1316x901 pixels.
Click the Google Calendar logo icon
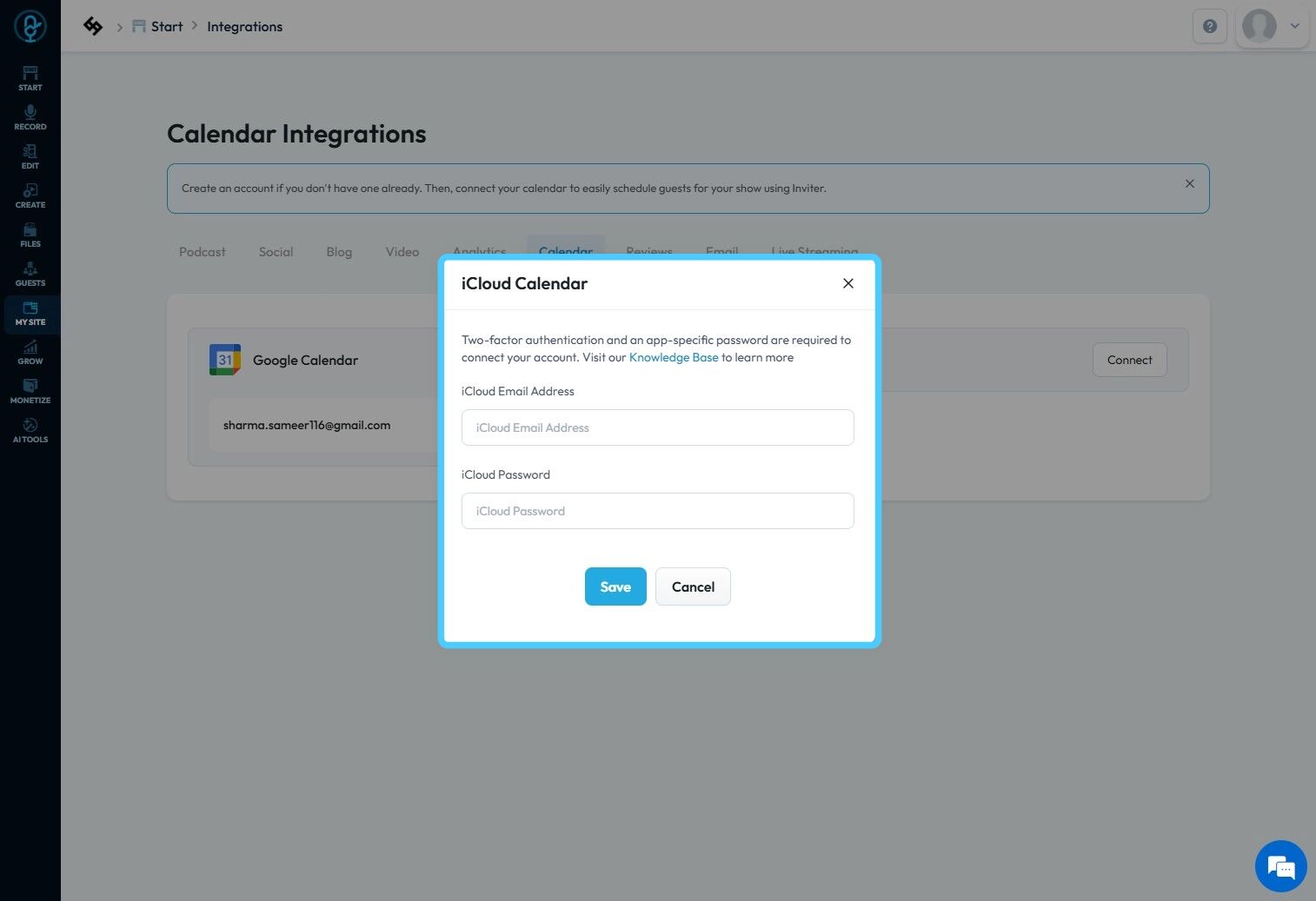(225, 360)
